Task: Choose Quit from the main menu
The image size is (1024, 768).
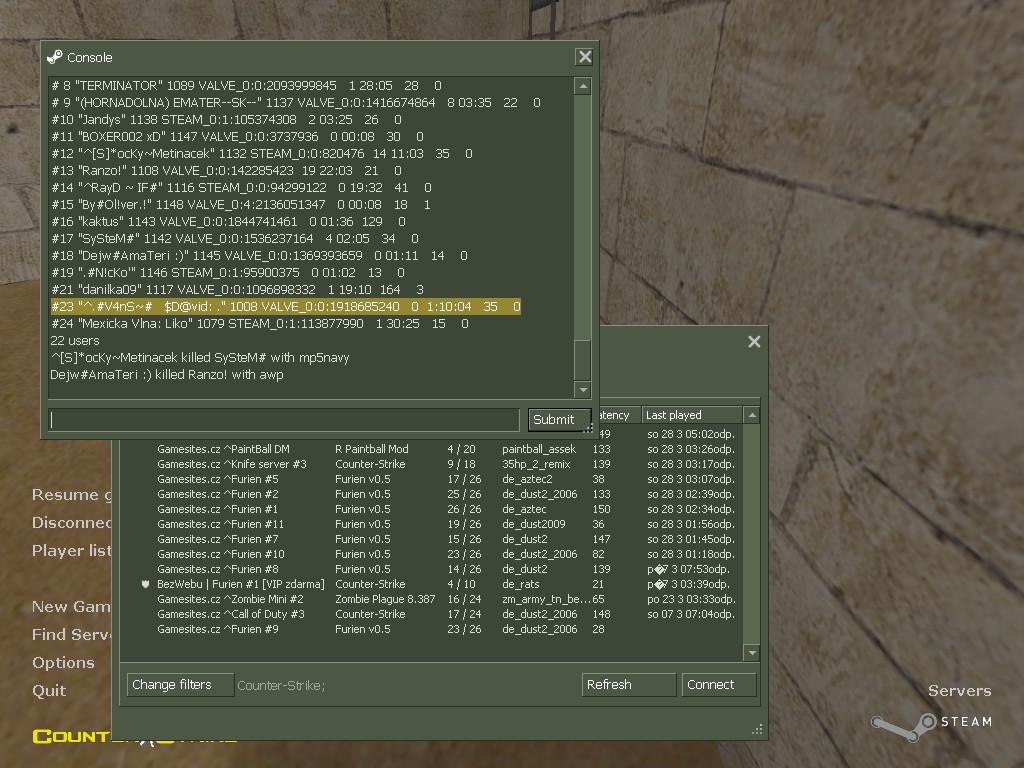Action: click(49, 690)
